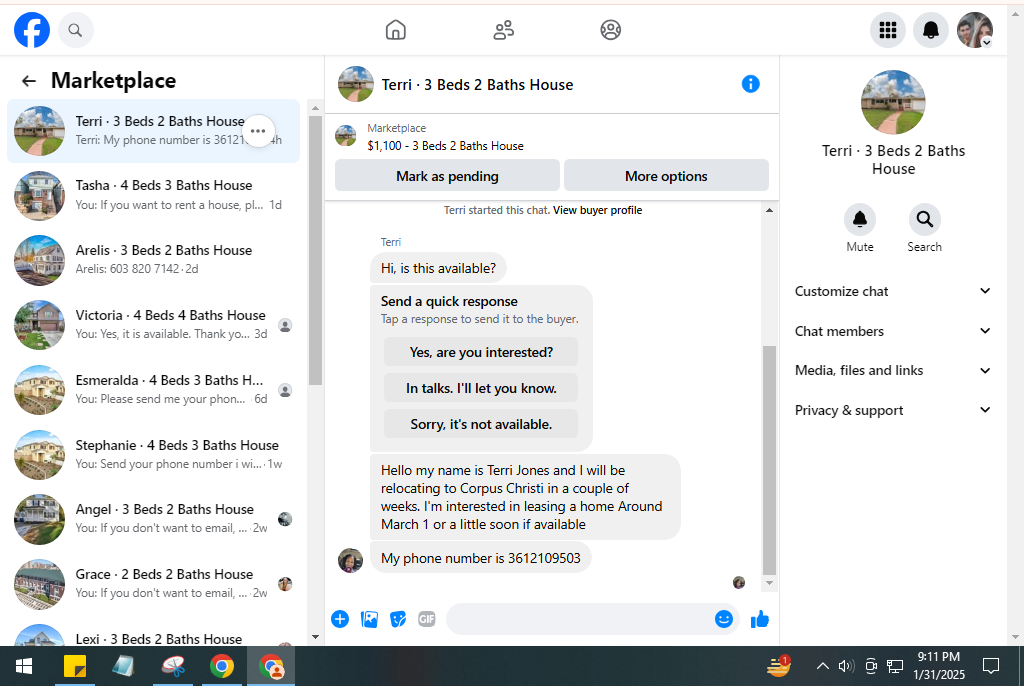
Task: Open the account profile picture menu
Action: (x=975, y=30)
